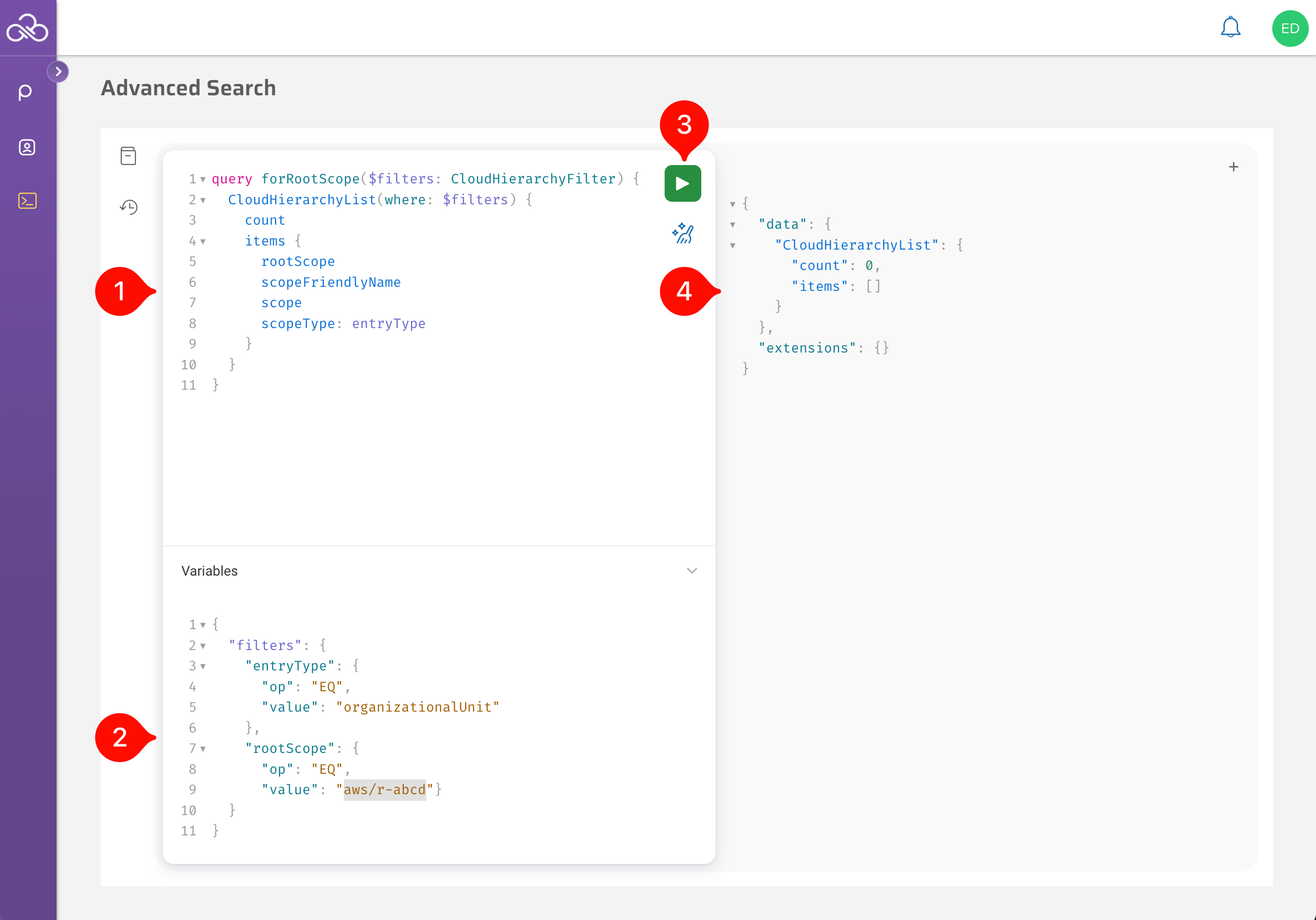Select the terminal console icon in the sidebar
The width and height of the screenshot is (1316, 920).
(x=27, y=201)
